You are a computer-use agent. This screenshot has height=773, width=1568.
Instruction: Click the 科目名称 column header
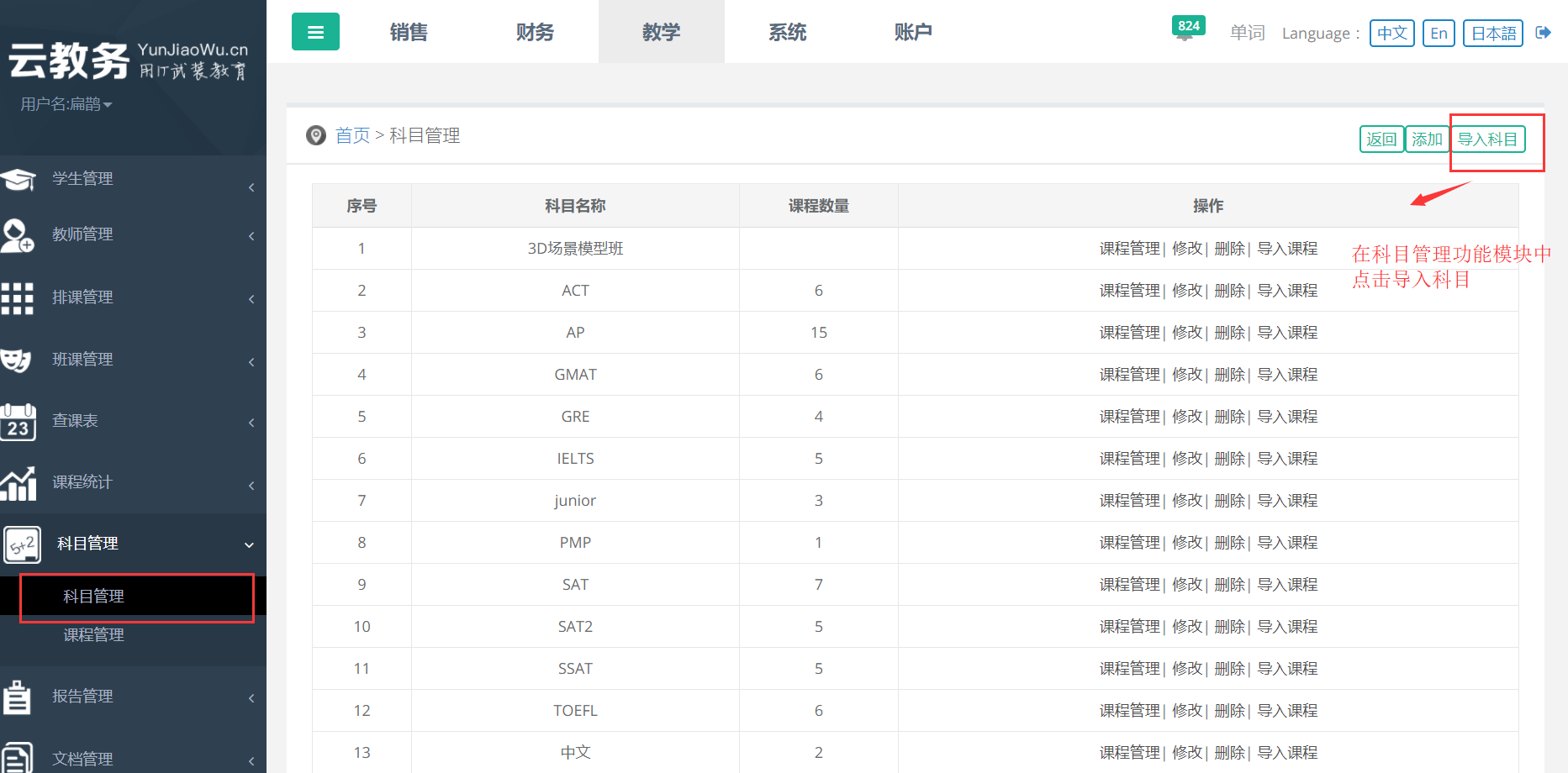coord(575,206)
